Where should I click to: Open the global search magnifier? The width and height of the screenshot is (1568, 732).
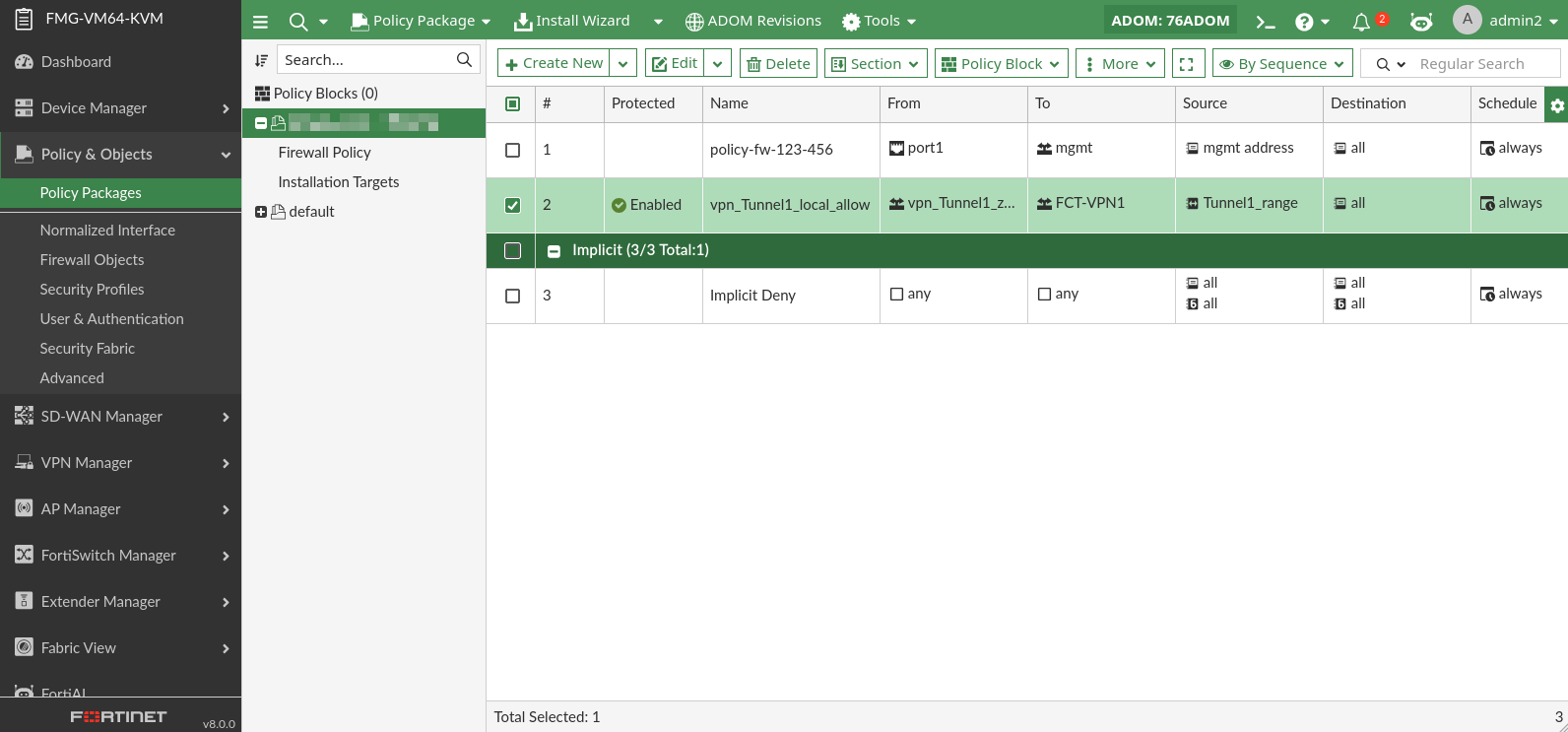click(x=298, y=22)
